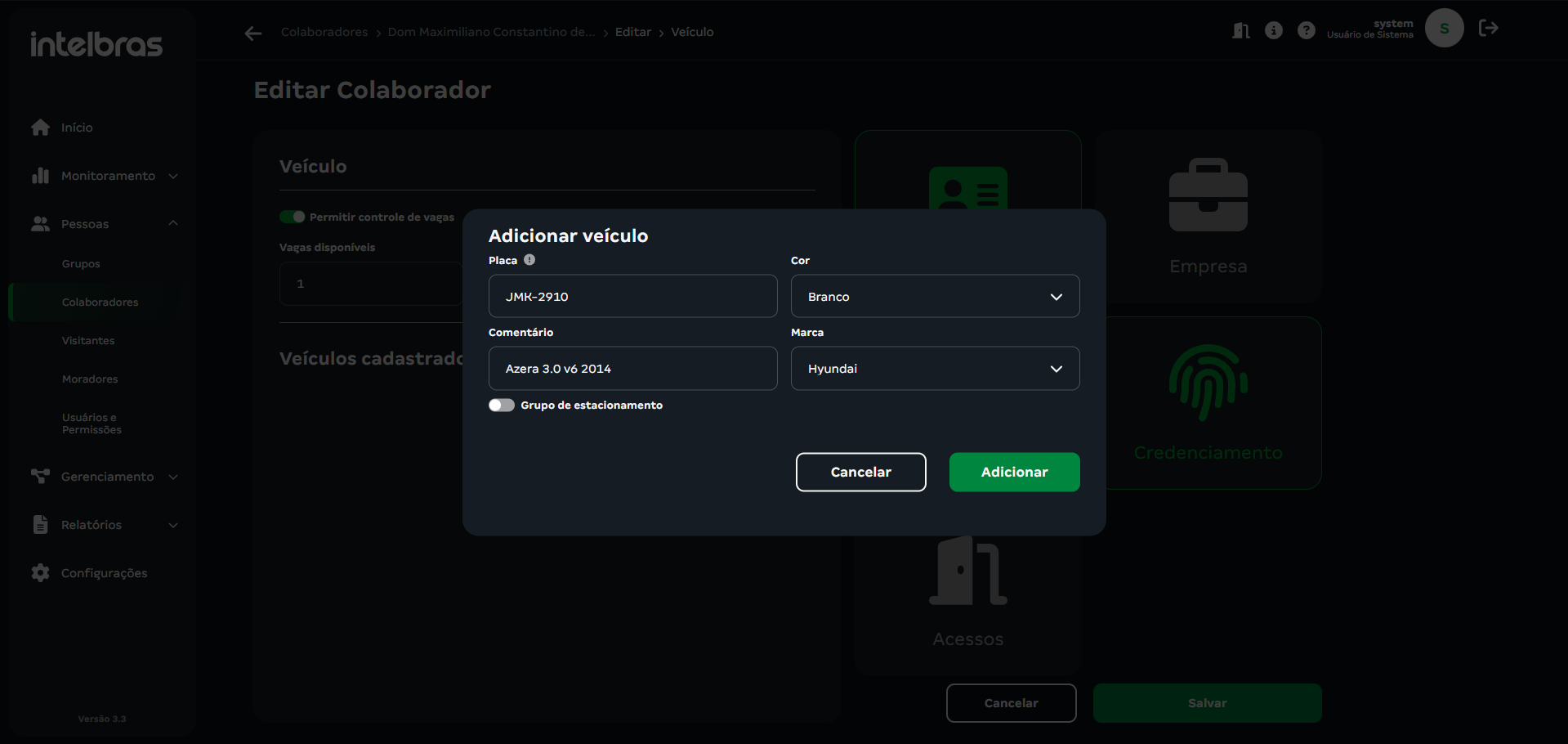The image size is (1568, 744).
Task: Go to Início in the sidebar
Action: [x=77, y=128]
